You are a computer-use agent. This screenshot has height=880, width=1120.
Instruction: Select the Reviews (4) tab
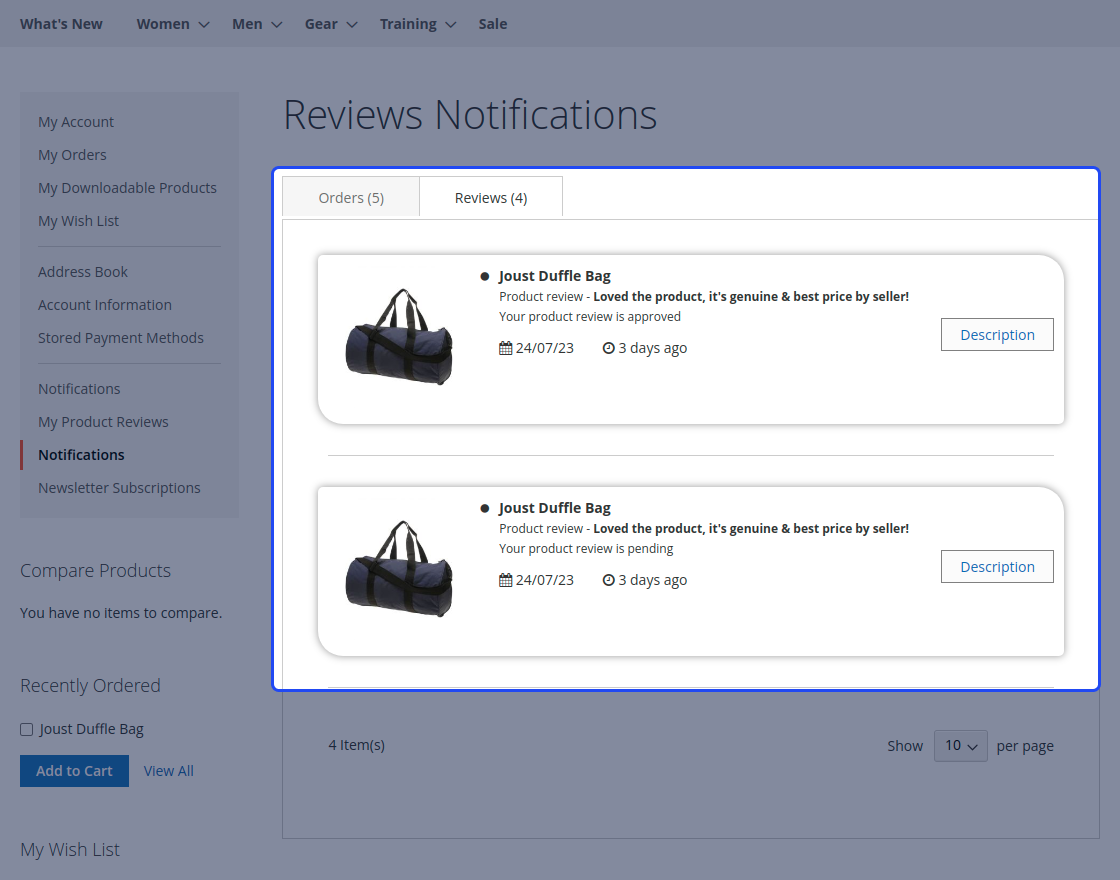pos(491,197)
